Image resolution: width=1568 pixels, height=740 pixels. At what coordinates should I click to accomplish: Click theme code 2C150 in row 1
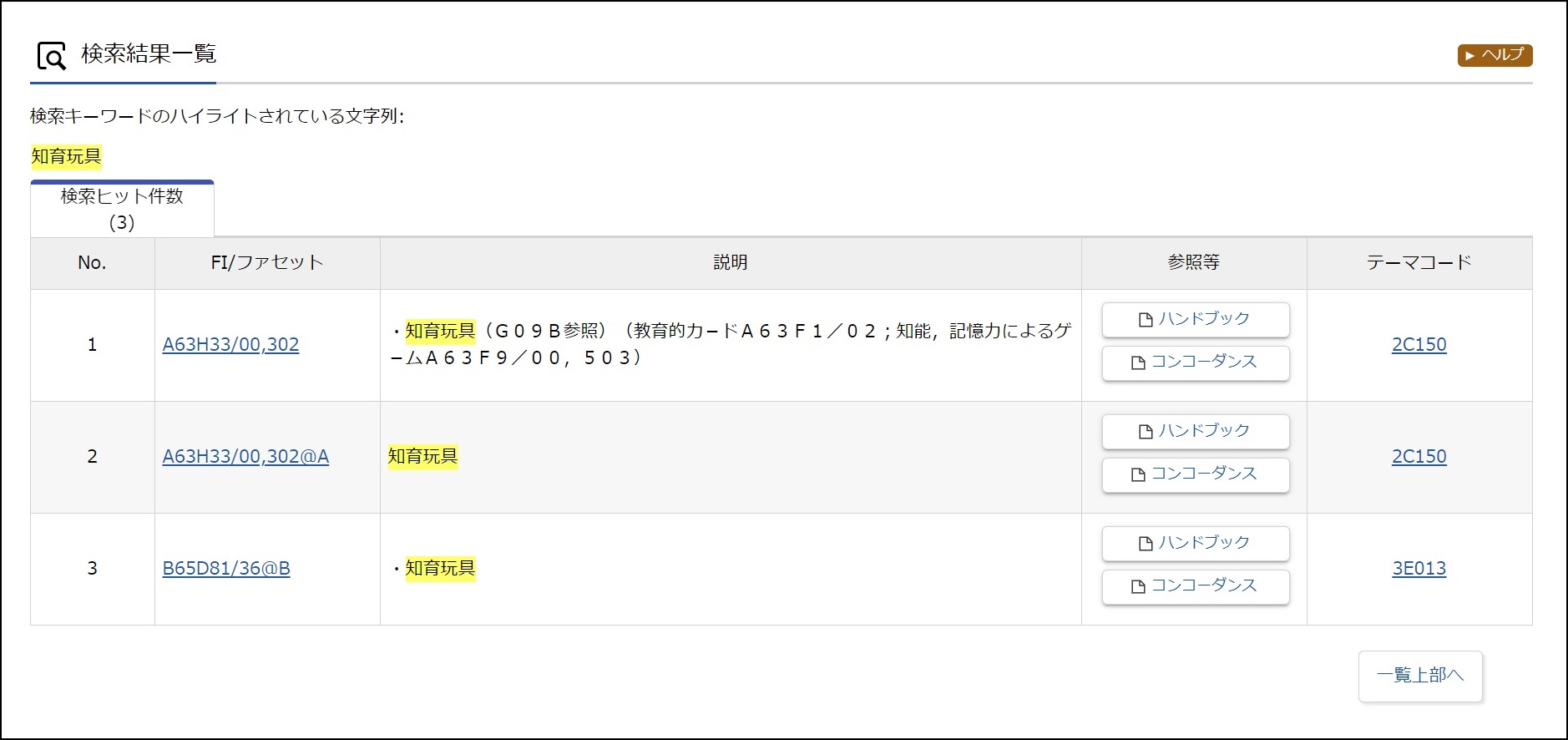point(1419,345)
